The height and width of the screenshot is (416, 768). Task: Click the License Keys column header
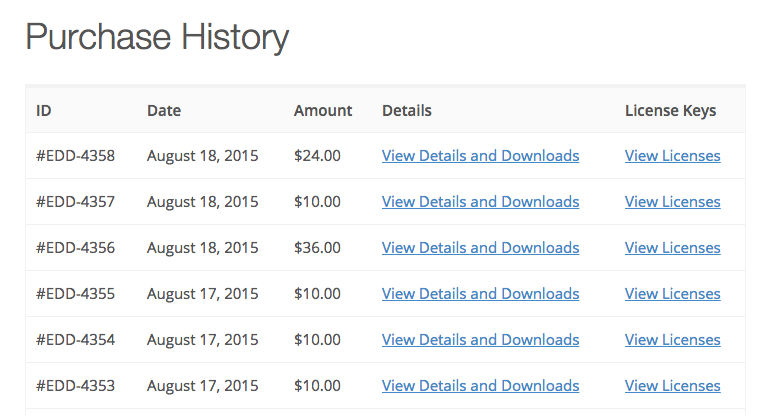point(670,111)
